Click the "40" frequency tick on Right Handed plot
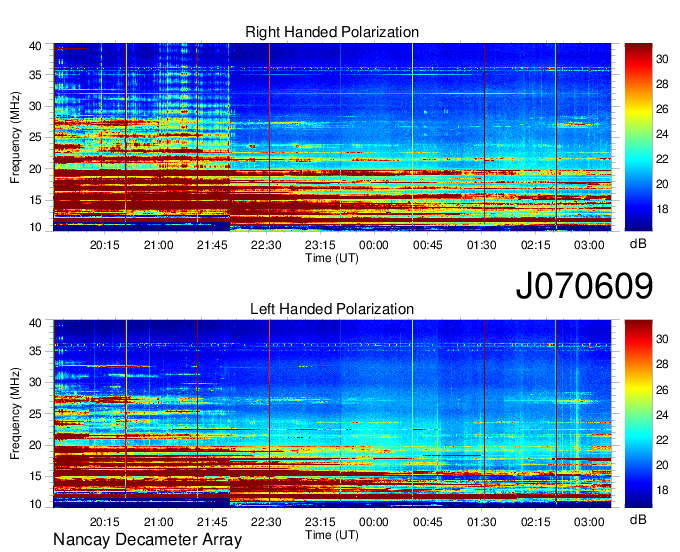Screen dimensions: 680x552 click(x=35, y=46)
